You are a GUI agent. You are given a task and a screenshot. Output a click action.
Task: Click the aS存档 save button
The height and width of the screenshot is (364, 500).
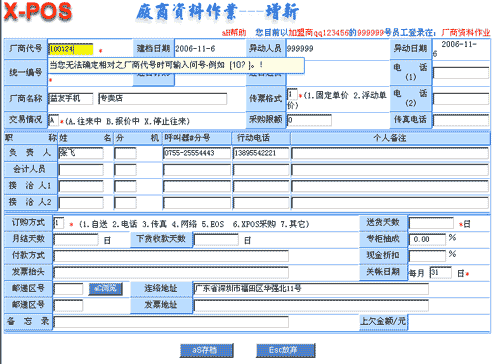pyautogui.click(x=206, y=350)
